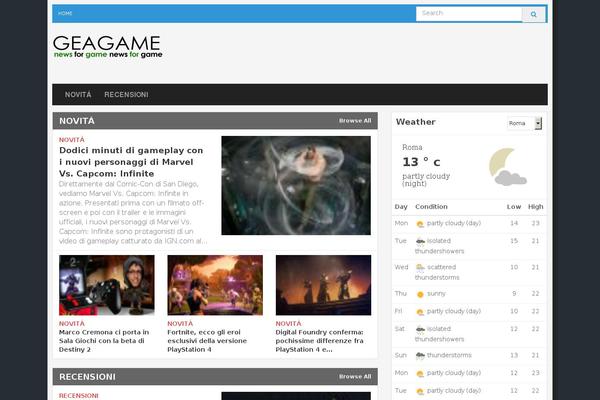Click the High column header
Image resolution: width=600 pixels, height=400 pixels.
(x=536, y=207)
